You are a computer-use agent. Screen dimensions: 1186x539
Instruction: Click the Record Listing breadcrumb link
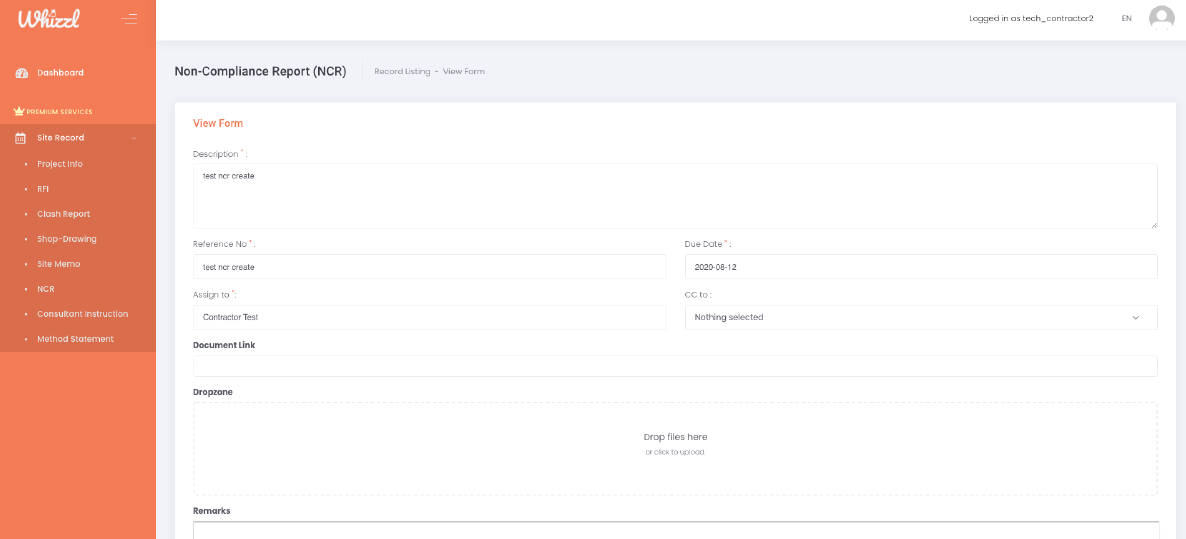[x=402, y=72]
